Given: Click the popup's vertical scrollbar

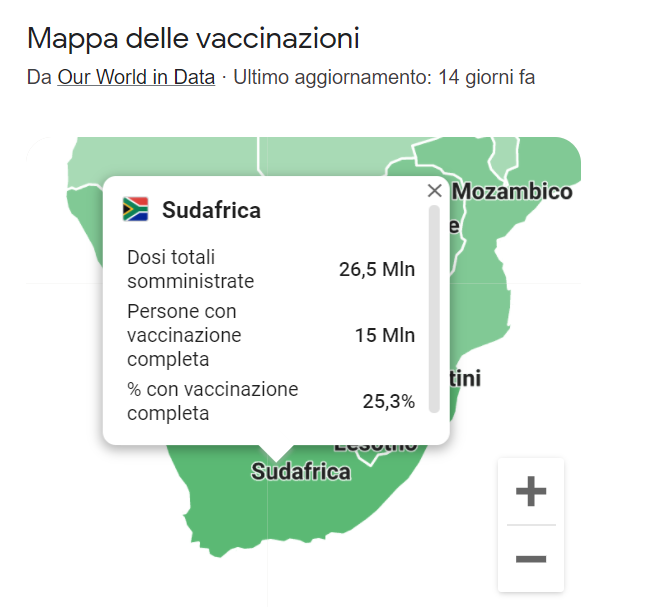Looking at the screenshot, I should pyautogui.click(x=434, y=308).
